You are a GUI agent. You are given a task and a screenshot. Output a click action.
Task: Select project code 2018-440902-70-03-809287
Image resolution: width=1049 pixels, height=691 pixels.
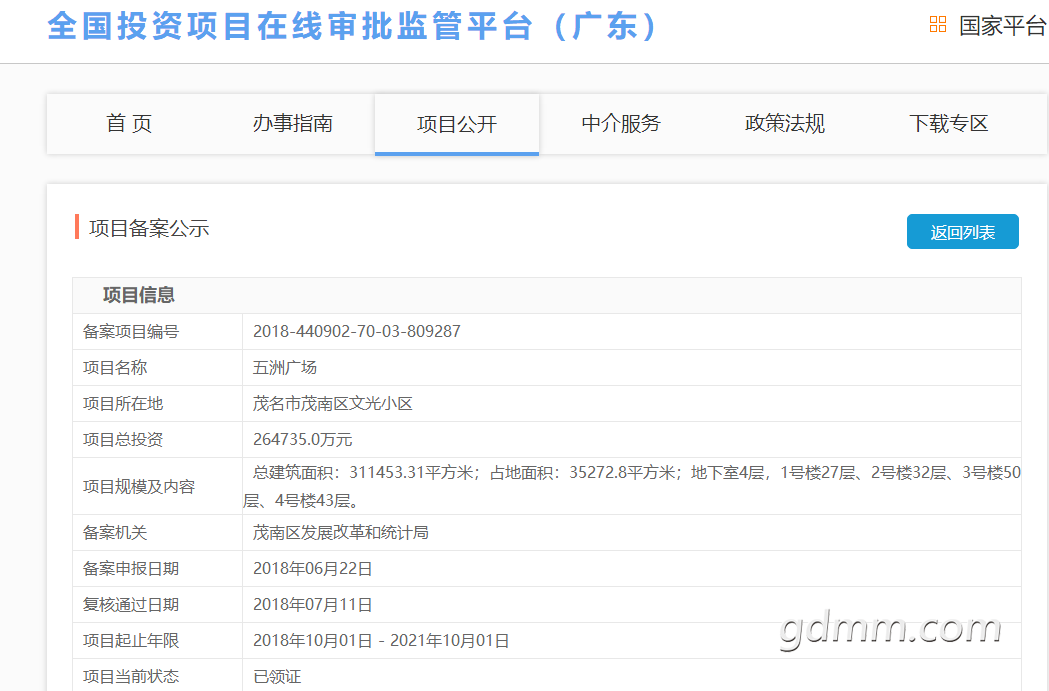357,331
